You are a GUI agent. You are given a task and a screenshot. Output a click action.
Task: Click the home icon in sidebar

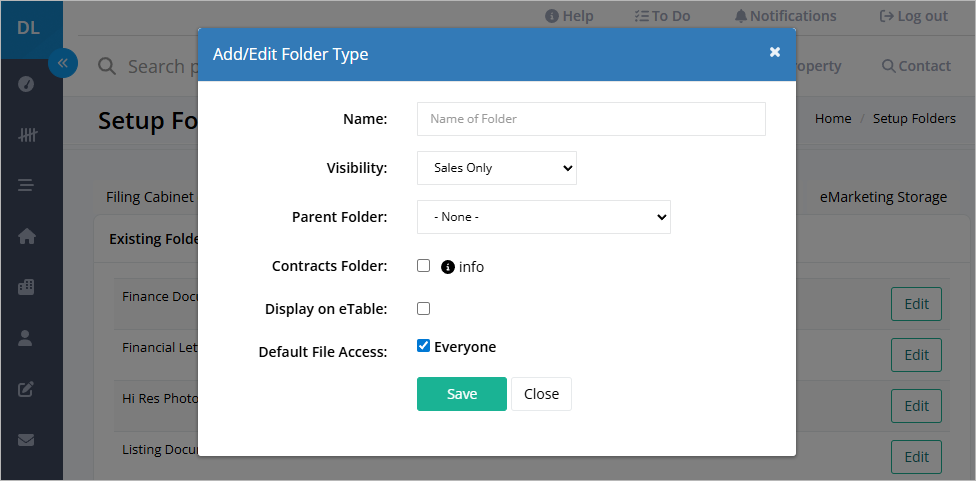click(x=26, y=236)
